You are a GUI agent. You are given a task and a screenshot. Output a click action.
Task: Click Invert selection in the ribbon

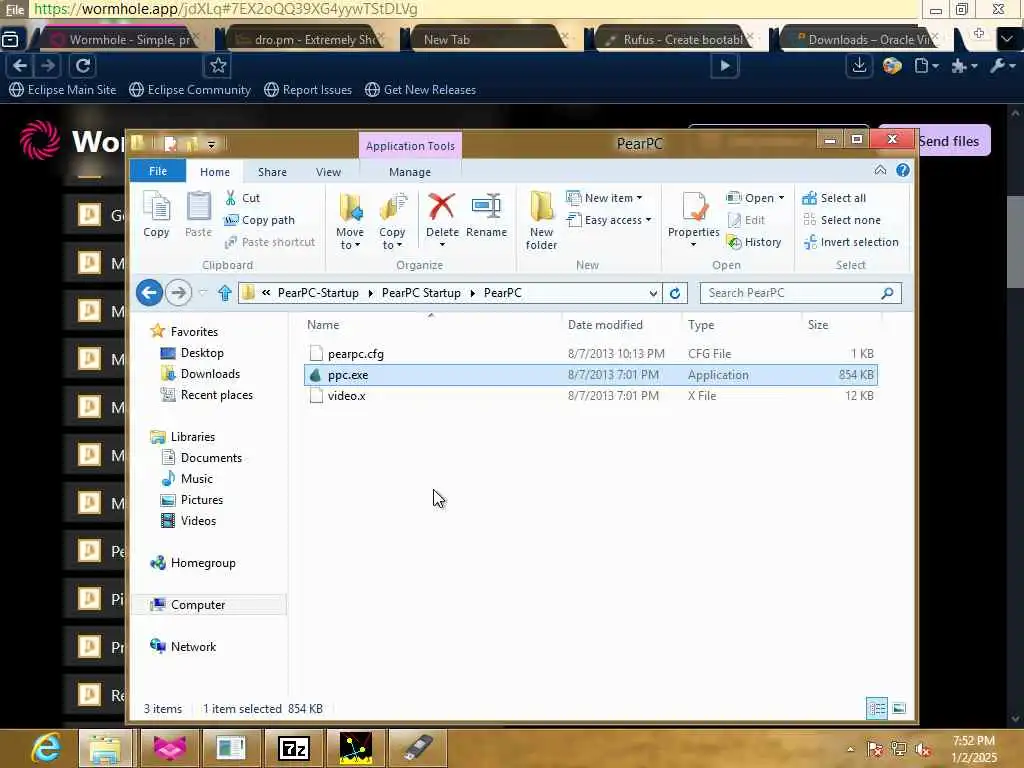tap(850, 242)
